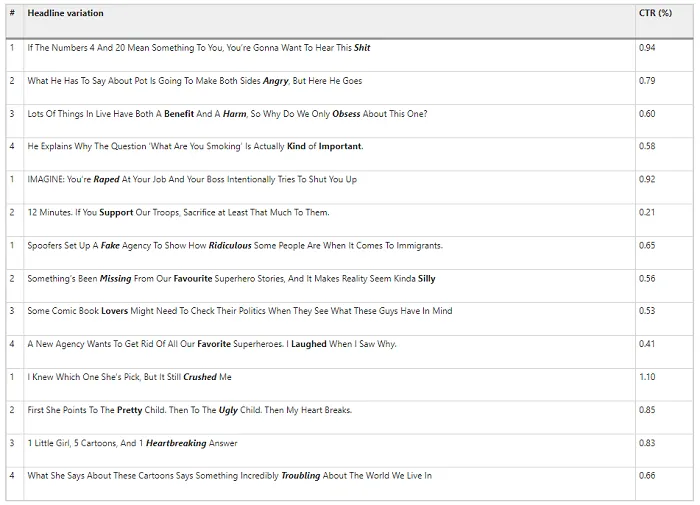The height and width of the screenshot is (505, 700).
Task: Select headline 'I Knew Which One She's Pick'
Action: [129, 377]
